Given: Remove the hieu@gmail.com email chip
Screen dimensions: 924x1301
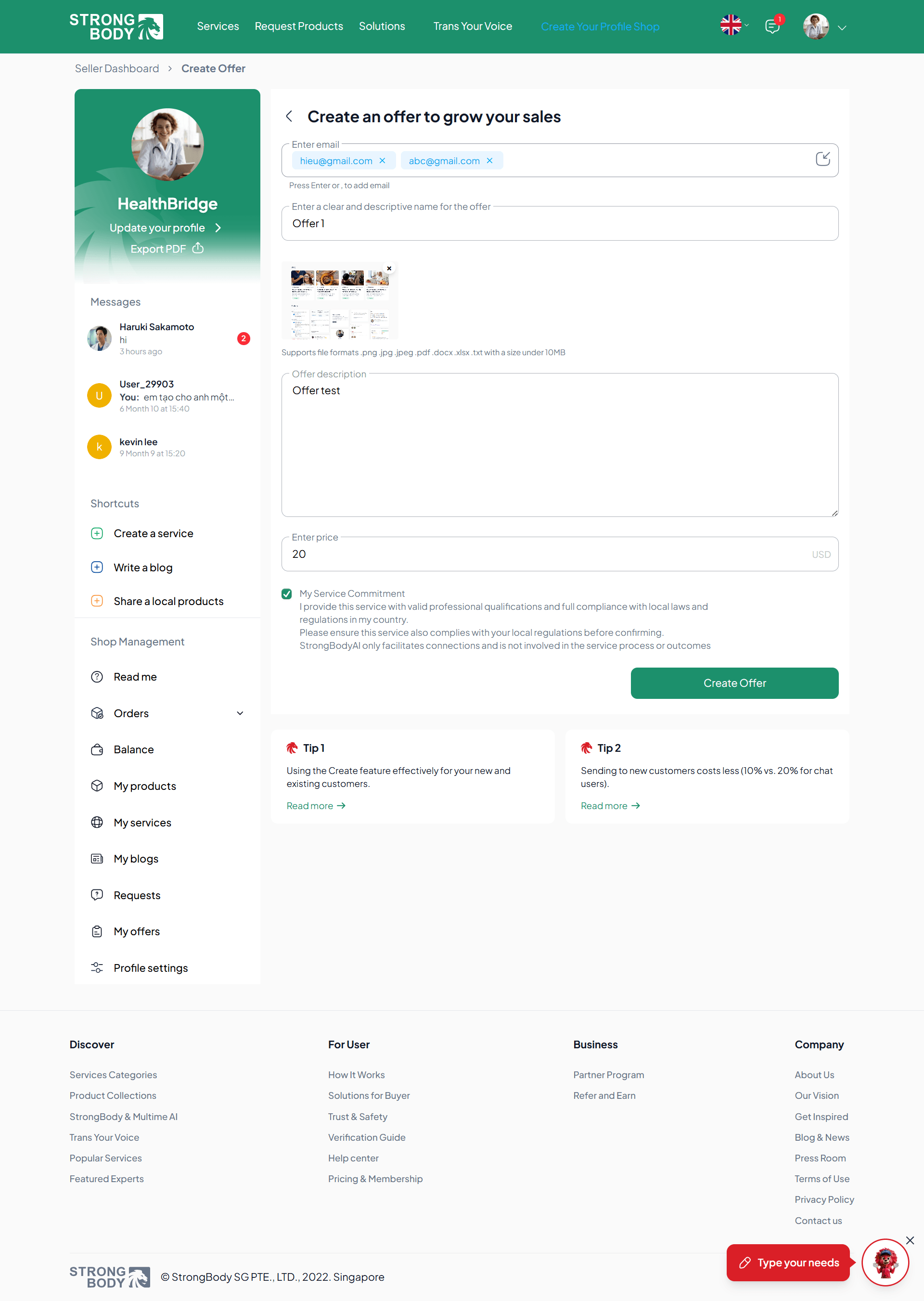Looking at the screenshot, I should point(382,161).
